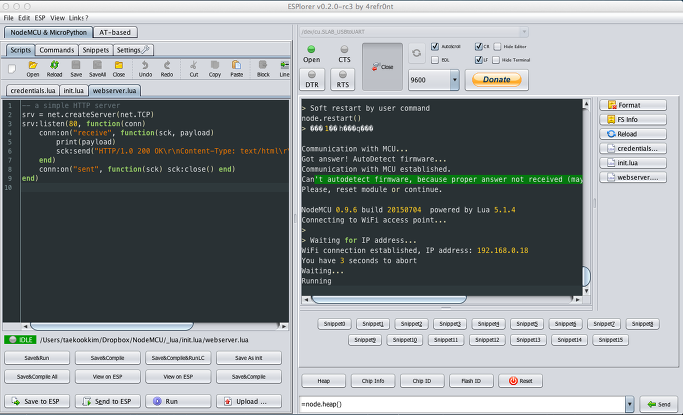Click the Block comment toolbar icon

(x=263, y=69)
